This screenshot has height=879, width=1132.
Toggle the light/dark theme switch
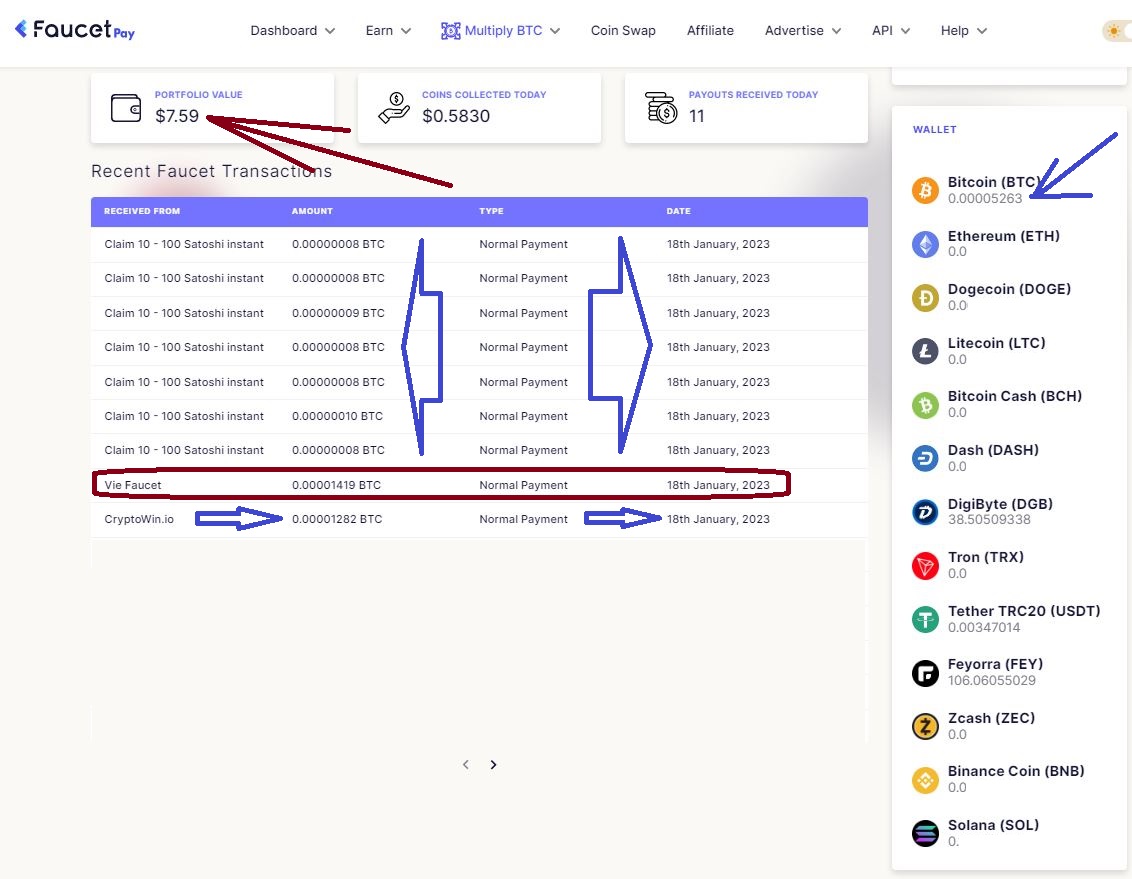(x=1116, y=31)
